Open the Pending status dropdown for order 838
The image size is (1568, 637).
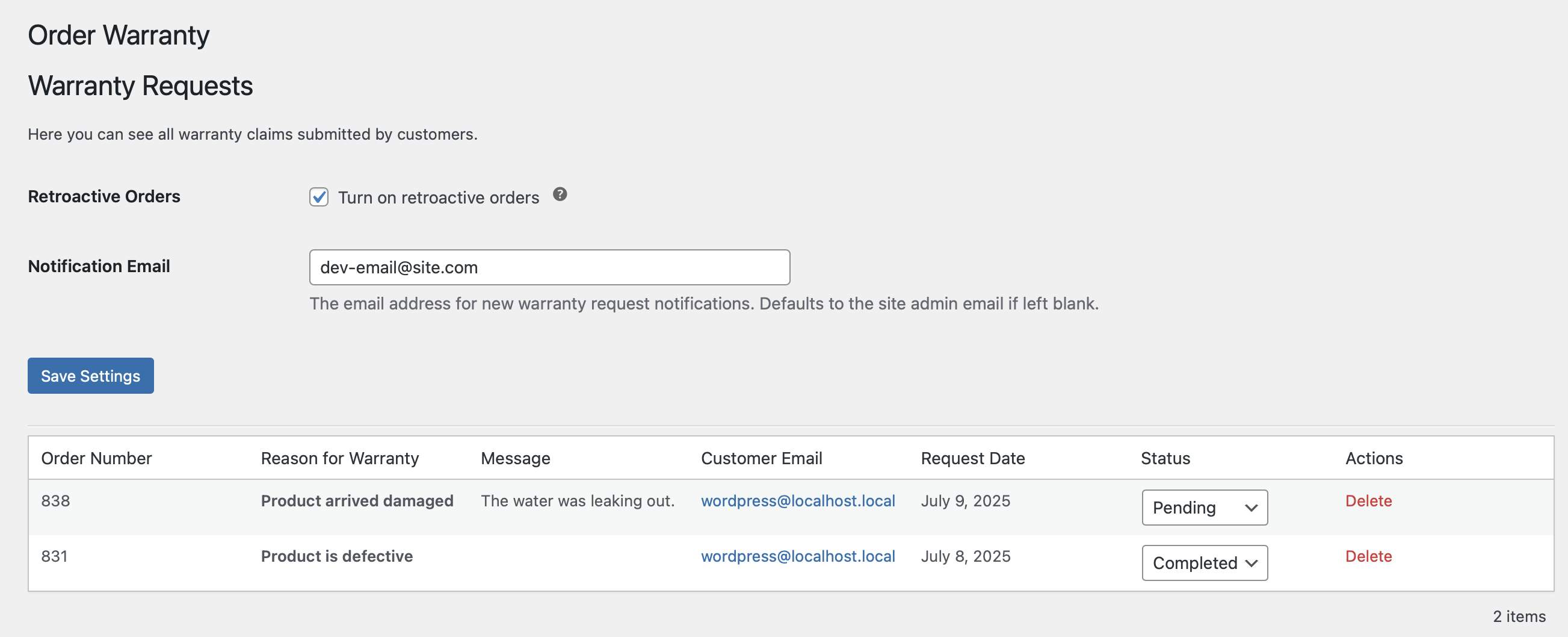pos(1204,508)
